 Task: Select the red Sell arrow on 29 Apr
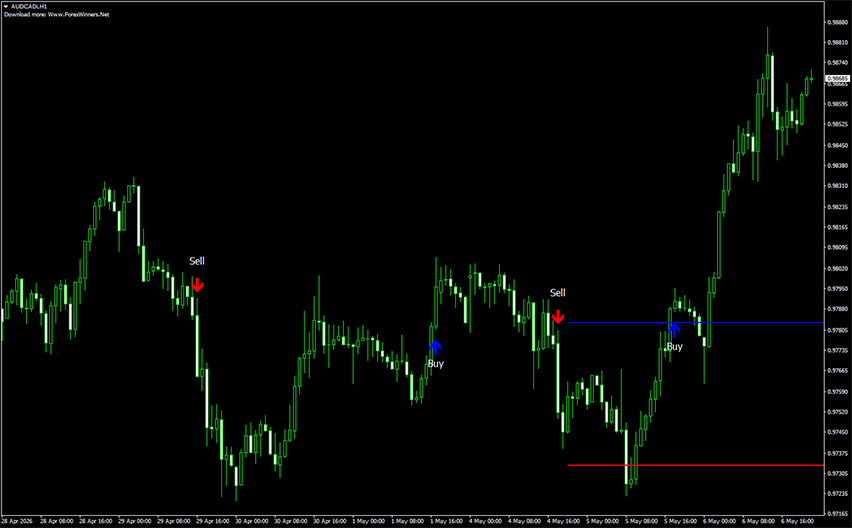[x=197, y=284]
